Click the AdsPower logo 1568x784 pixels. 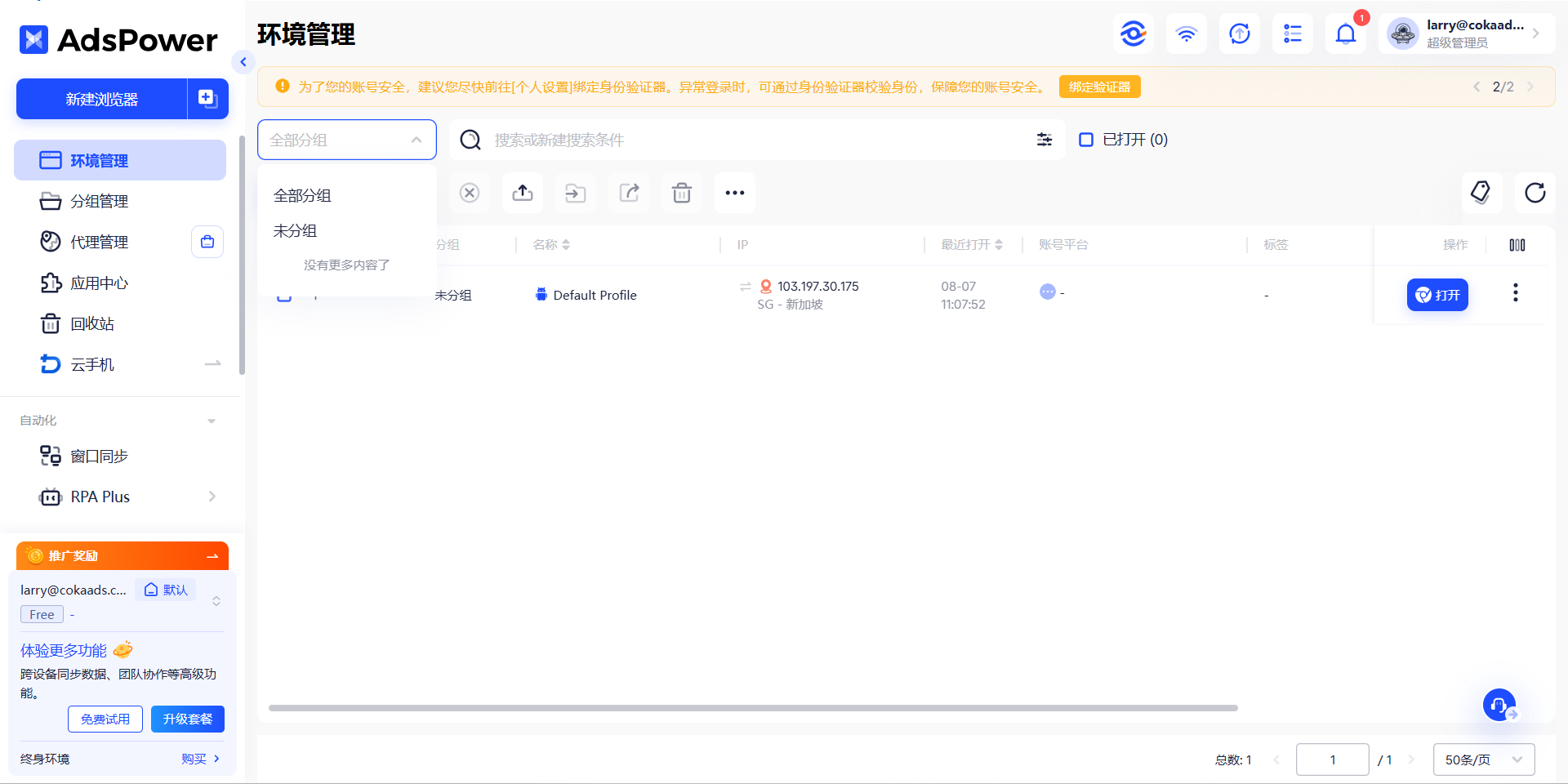point(118,39)
